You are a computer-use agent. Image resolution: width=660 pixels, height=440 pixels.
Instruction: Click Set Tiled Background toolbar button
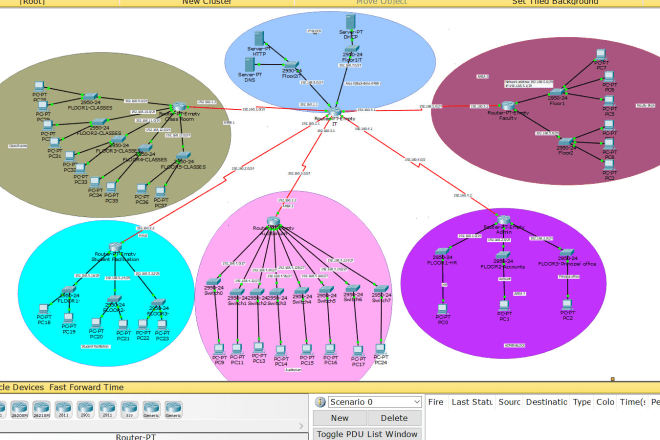[x=555, y=3]
